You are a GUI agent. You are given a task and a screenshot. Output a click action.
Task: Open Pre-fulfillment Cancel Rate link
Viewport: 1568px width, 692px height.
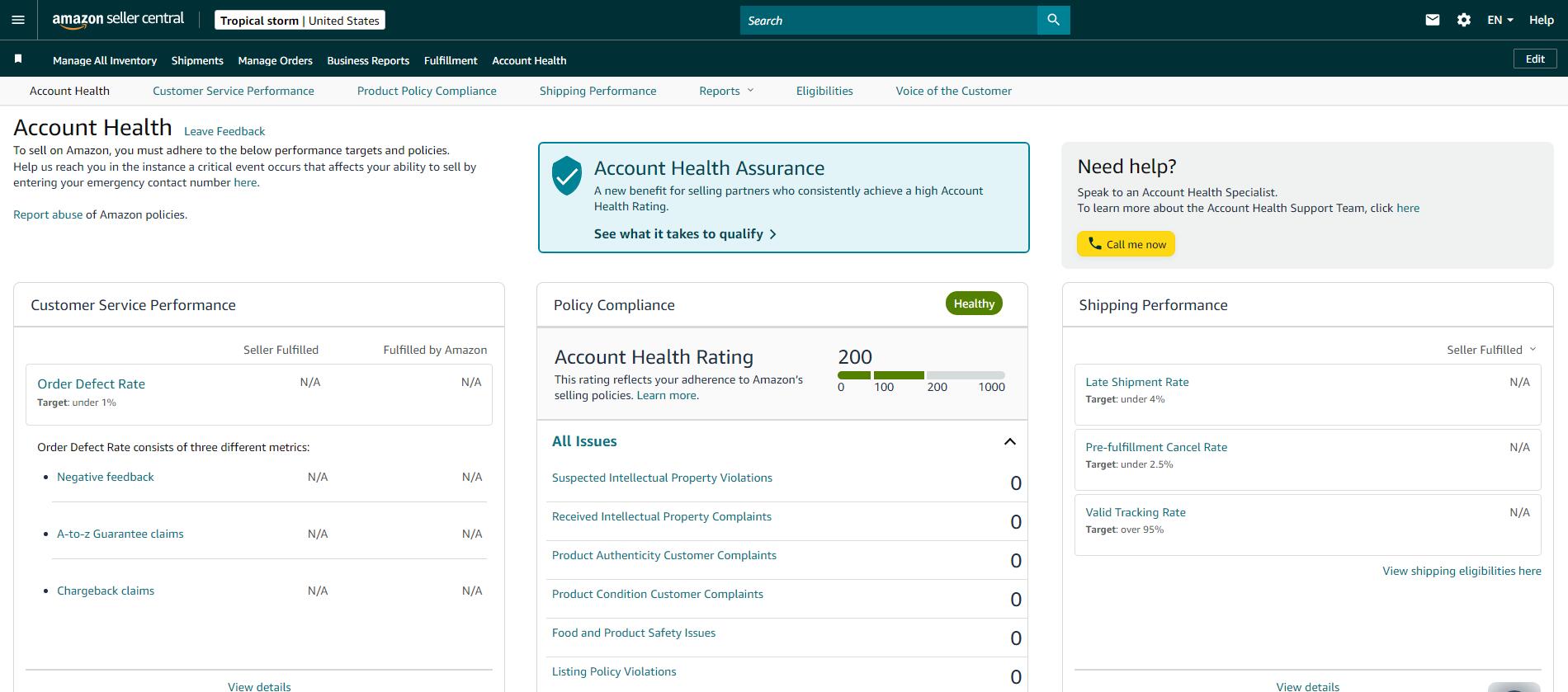(1156, 447)
